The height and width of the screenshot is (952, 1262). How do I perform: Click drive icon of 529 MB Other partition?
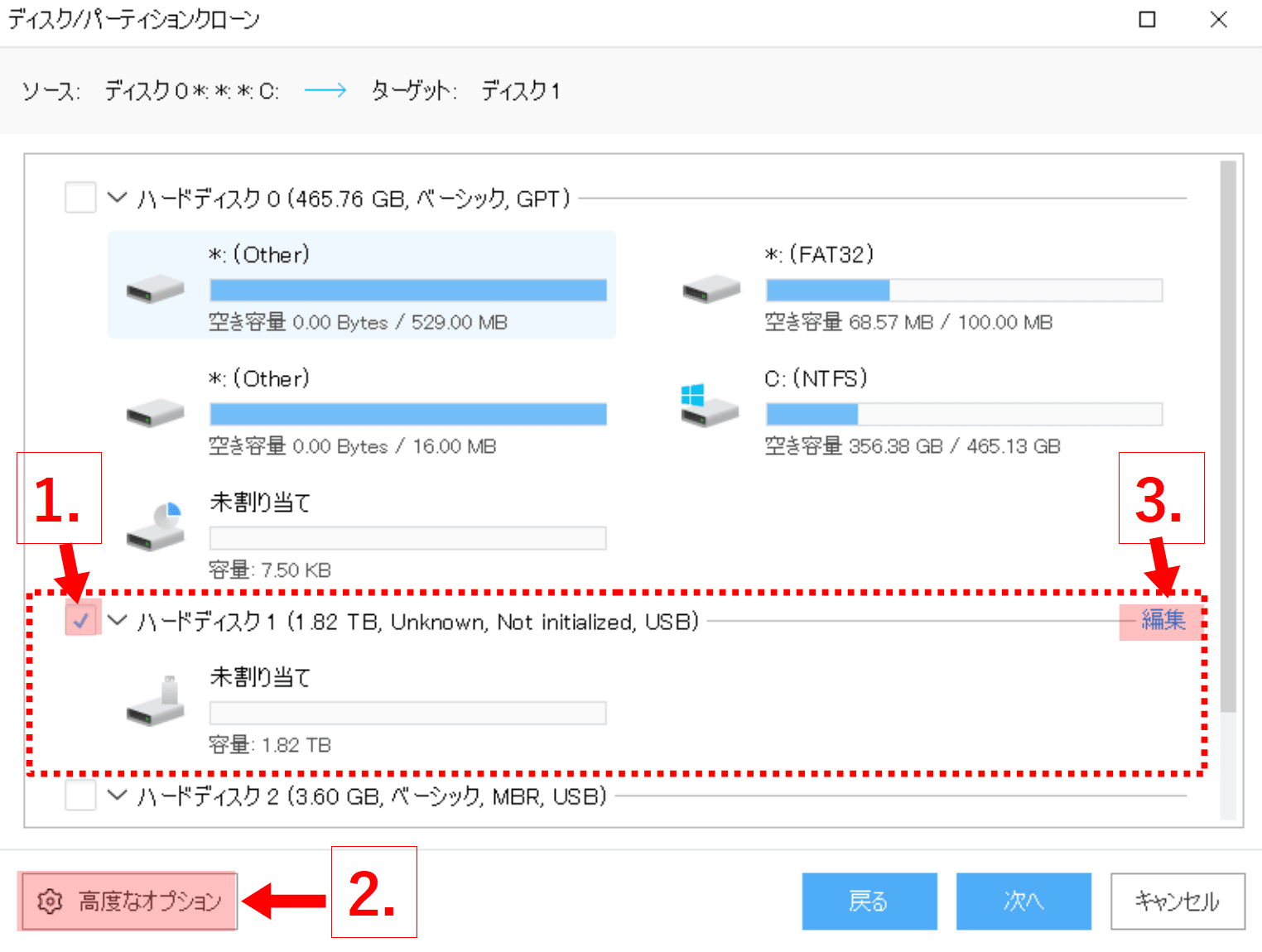(155, 290)
